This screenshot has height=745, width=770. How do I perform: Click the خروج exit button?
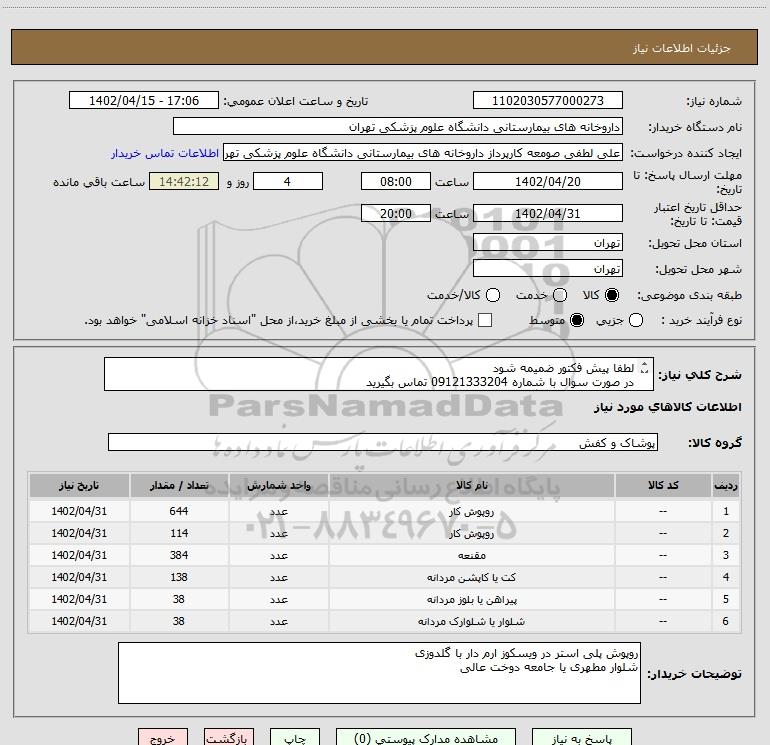coord(163,738)
